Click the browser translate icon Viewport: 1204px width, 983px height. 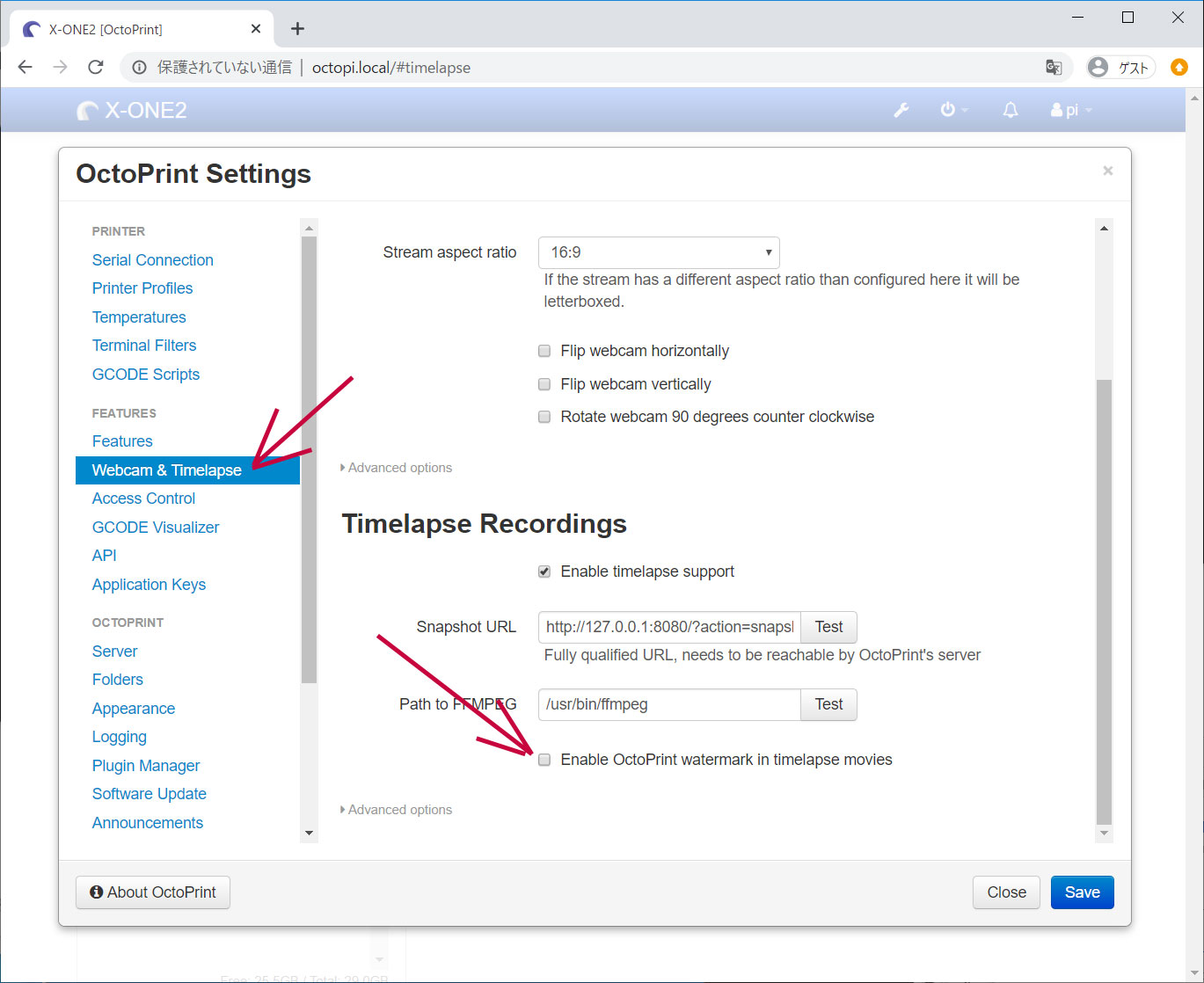point(1054,68)
